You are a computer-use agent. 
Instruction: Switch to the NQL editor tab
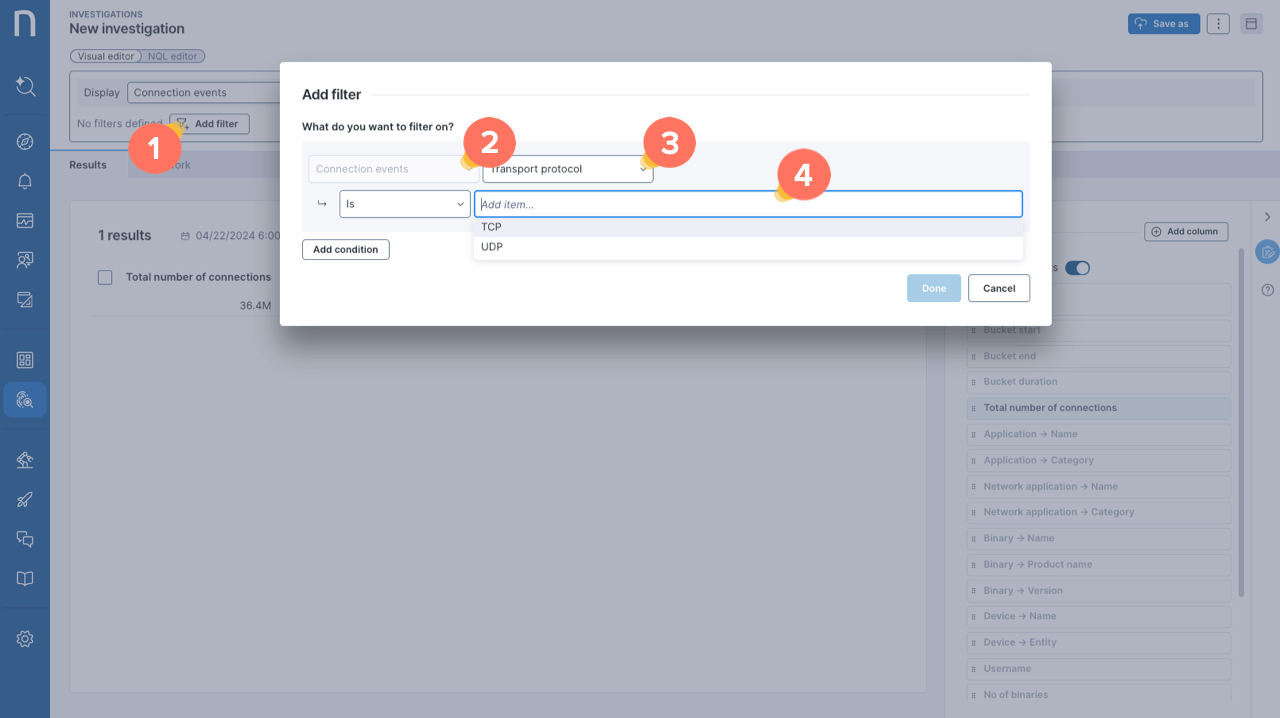click(174, 57)
